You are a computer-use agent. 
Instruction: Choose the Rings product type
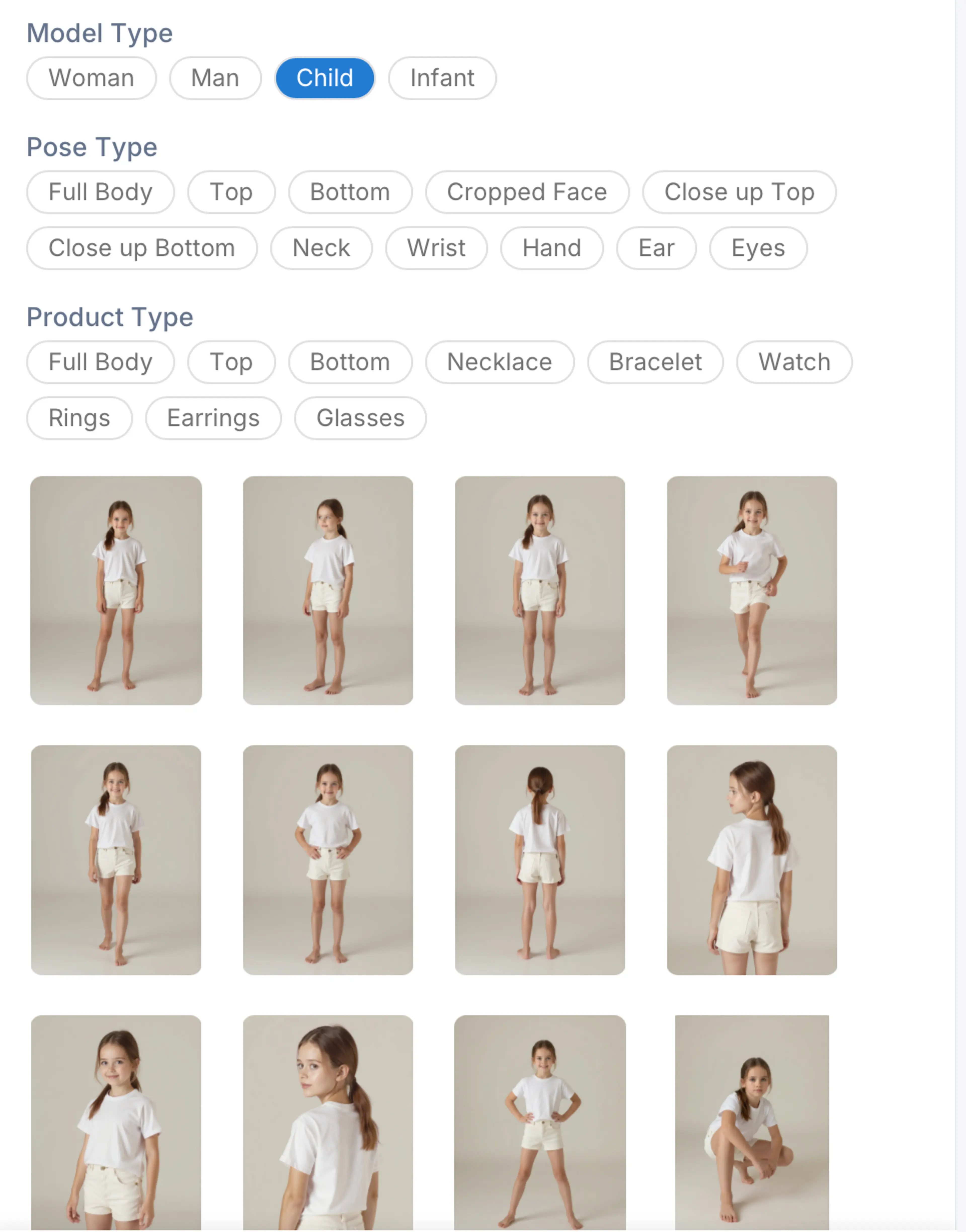coord(79,418)
